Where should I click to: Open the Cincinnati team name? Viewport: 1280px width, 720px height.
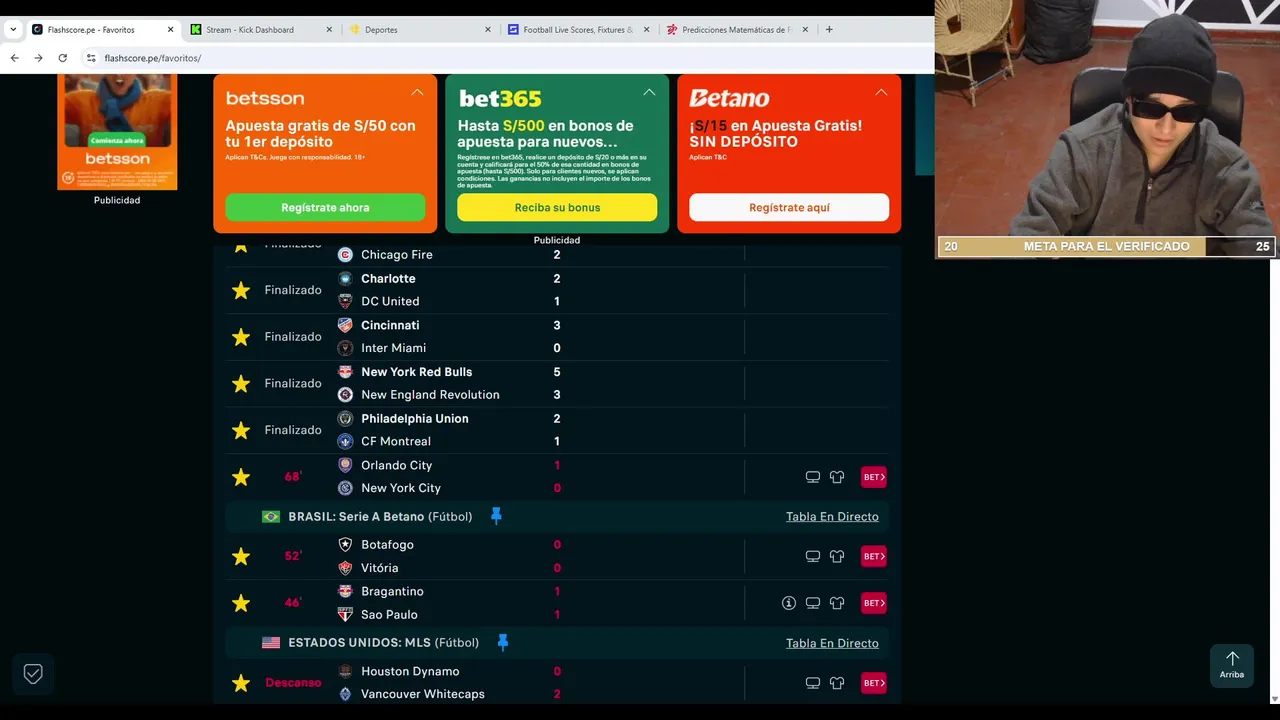(x=390, y=325)
